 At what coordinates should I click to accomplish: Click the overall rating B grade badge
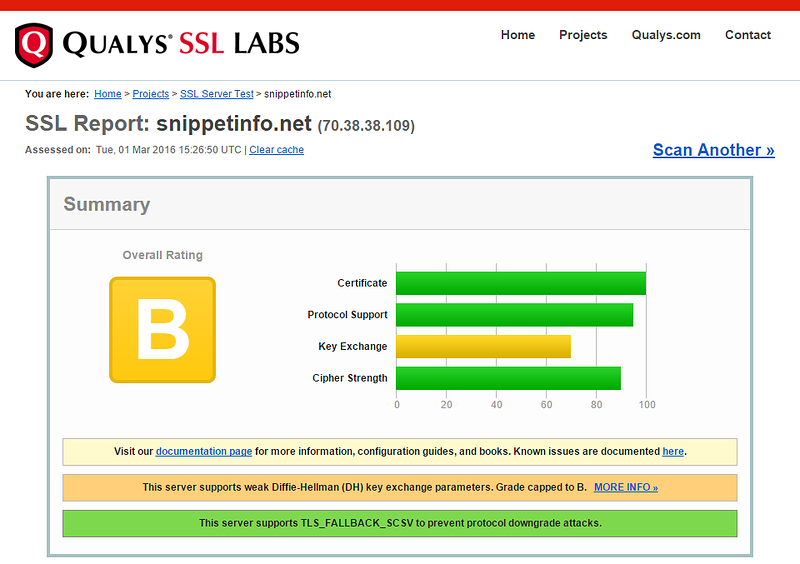163,330
